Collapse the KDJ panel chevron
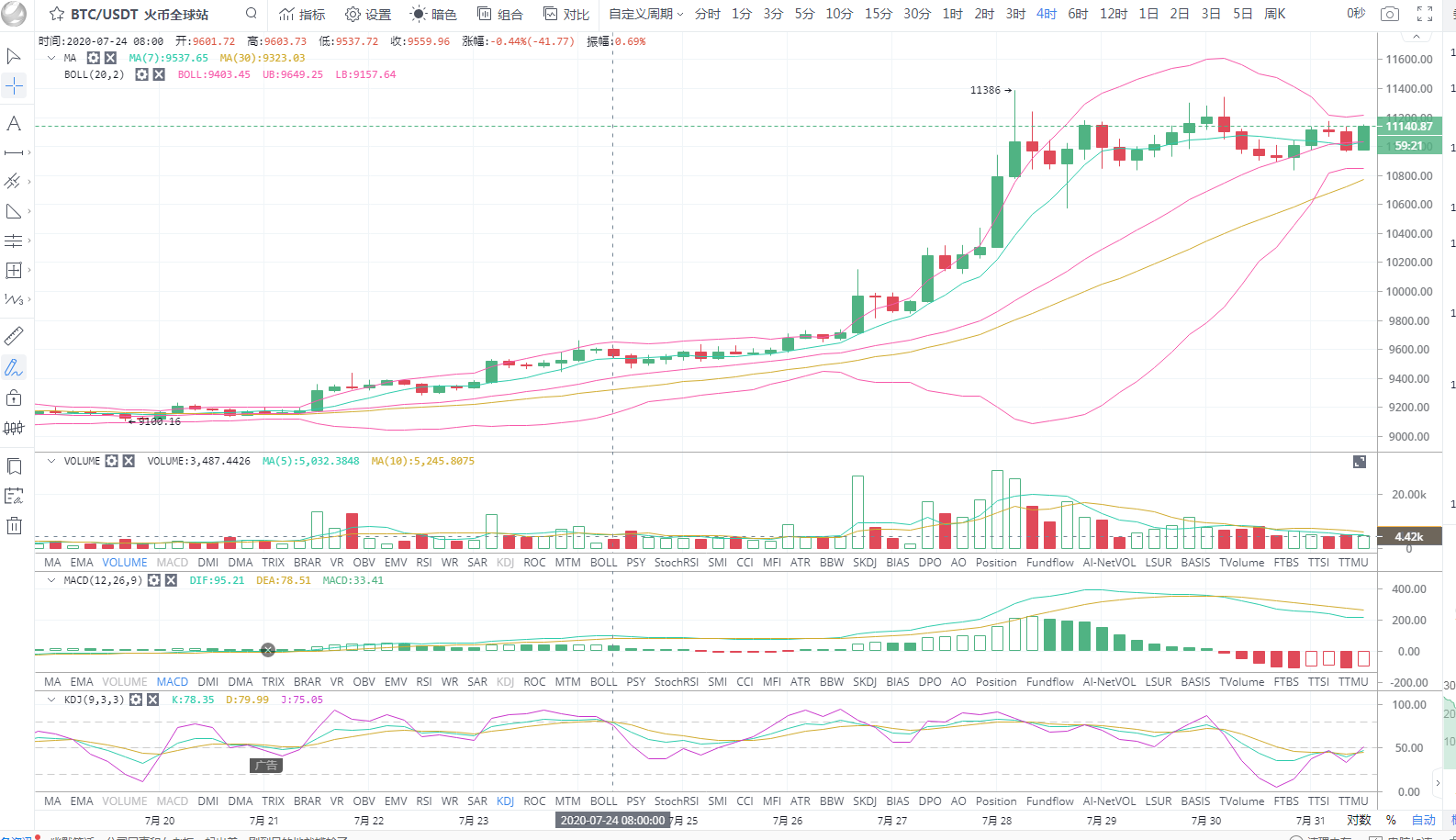 [51, 700]
